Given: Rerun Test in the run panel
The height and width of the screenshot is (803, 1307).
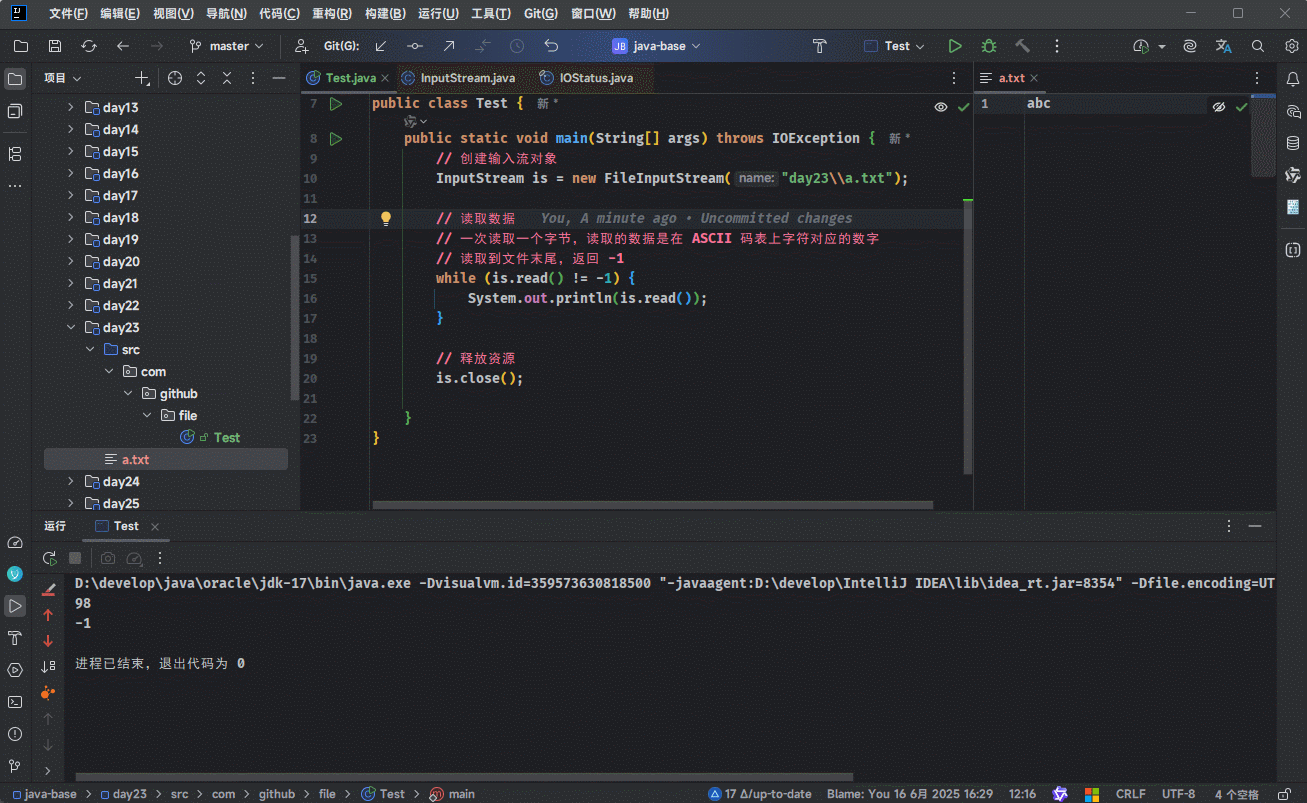Looking at the screenshot, I should point(50,558).
